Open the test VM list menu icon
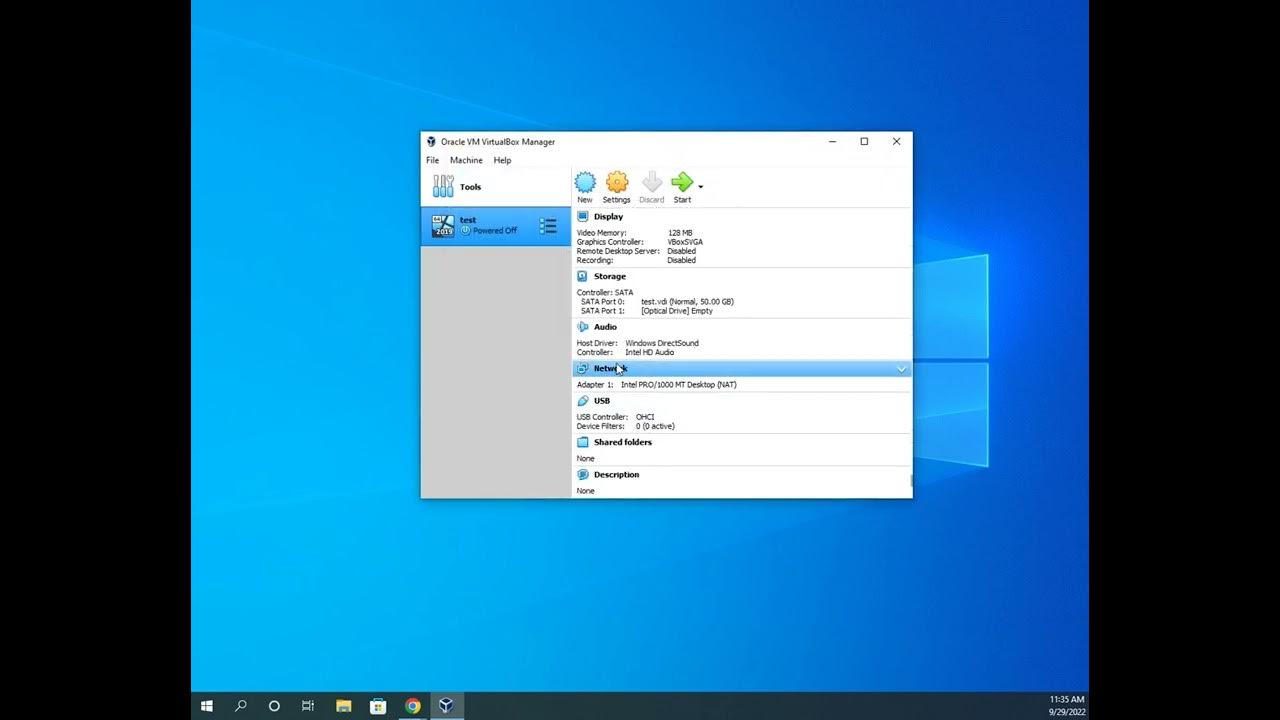 (x=548, y=226)
